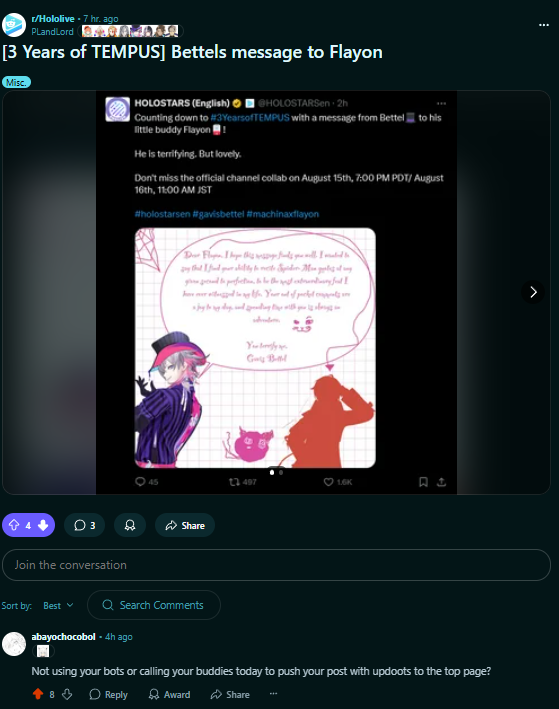The width and height of the screenshot is (559, 709).
Task: Give an award to the post
Action: pyautogui.click(x=130, y=525)
